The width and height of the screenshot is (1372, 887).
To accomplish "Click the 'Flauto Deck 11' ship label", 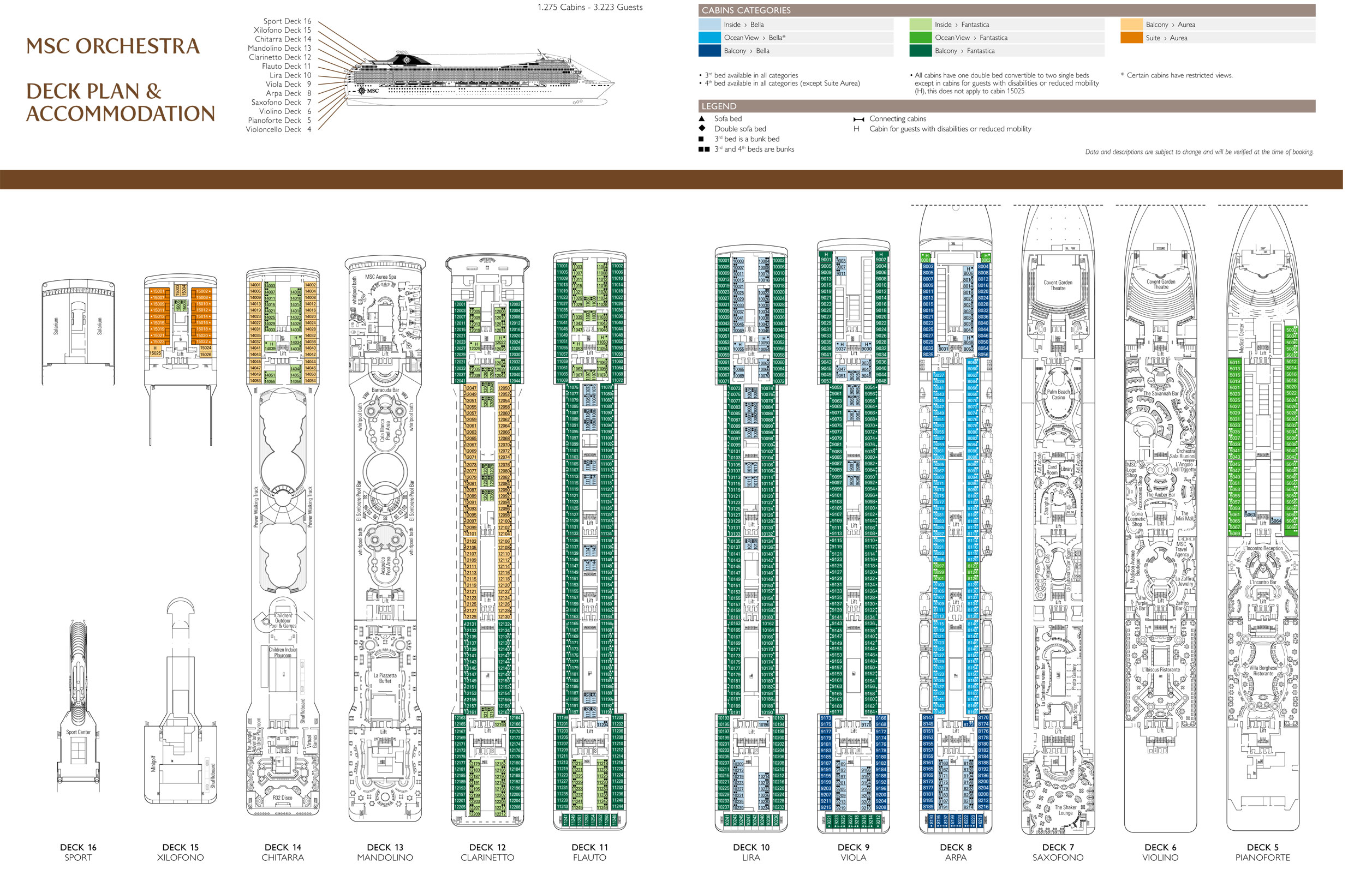I will coord(287,66).
